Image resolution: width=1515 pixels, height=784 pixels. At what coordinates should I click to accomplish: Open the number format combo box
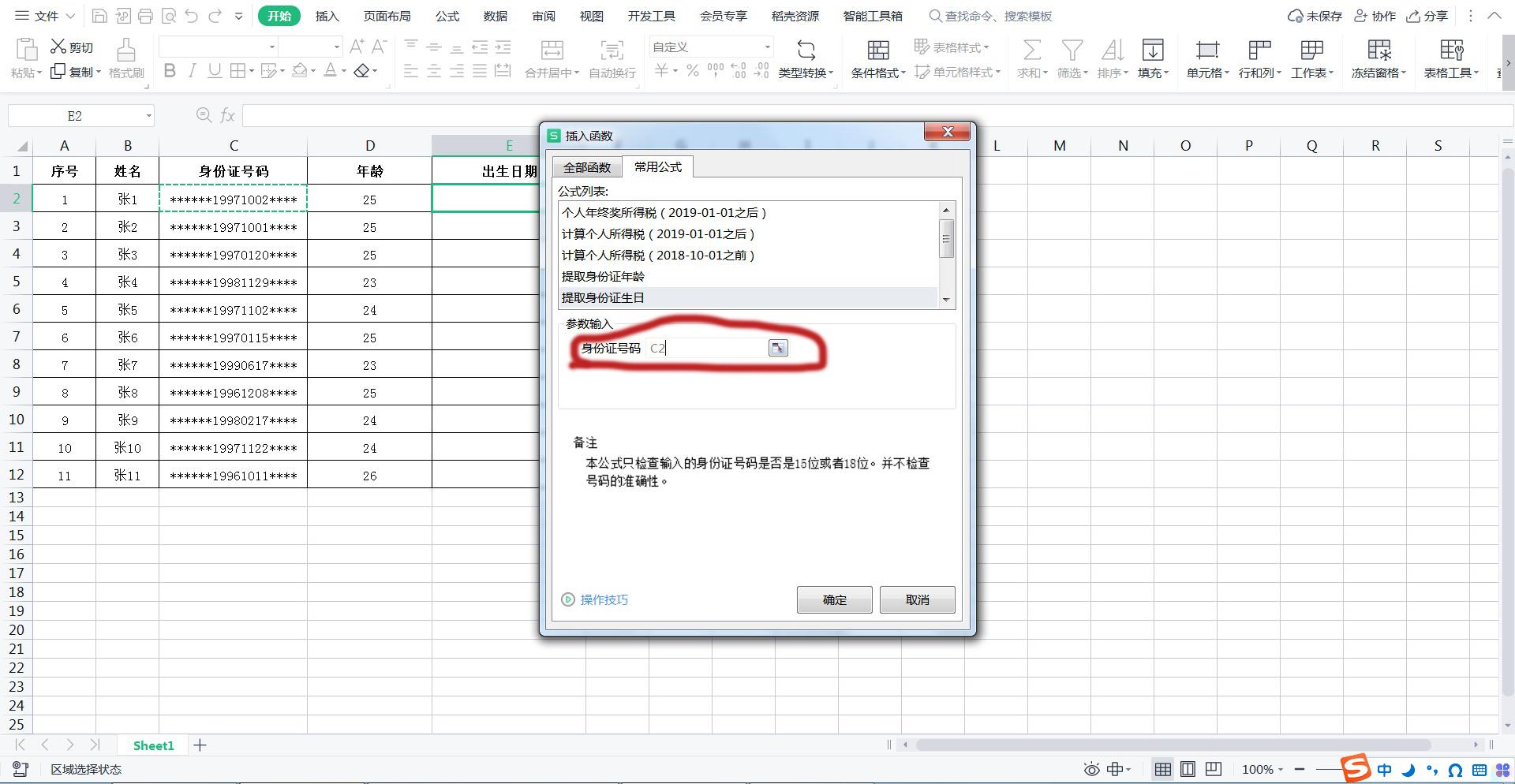[712, 47]
